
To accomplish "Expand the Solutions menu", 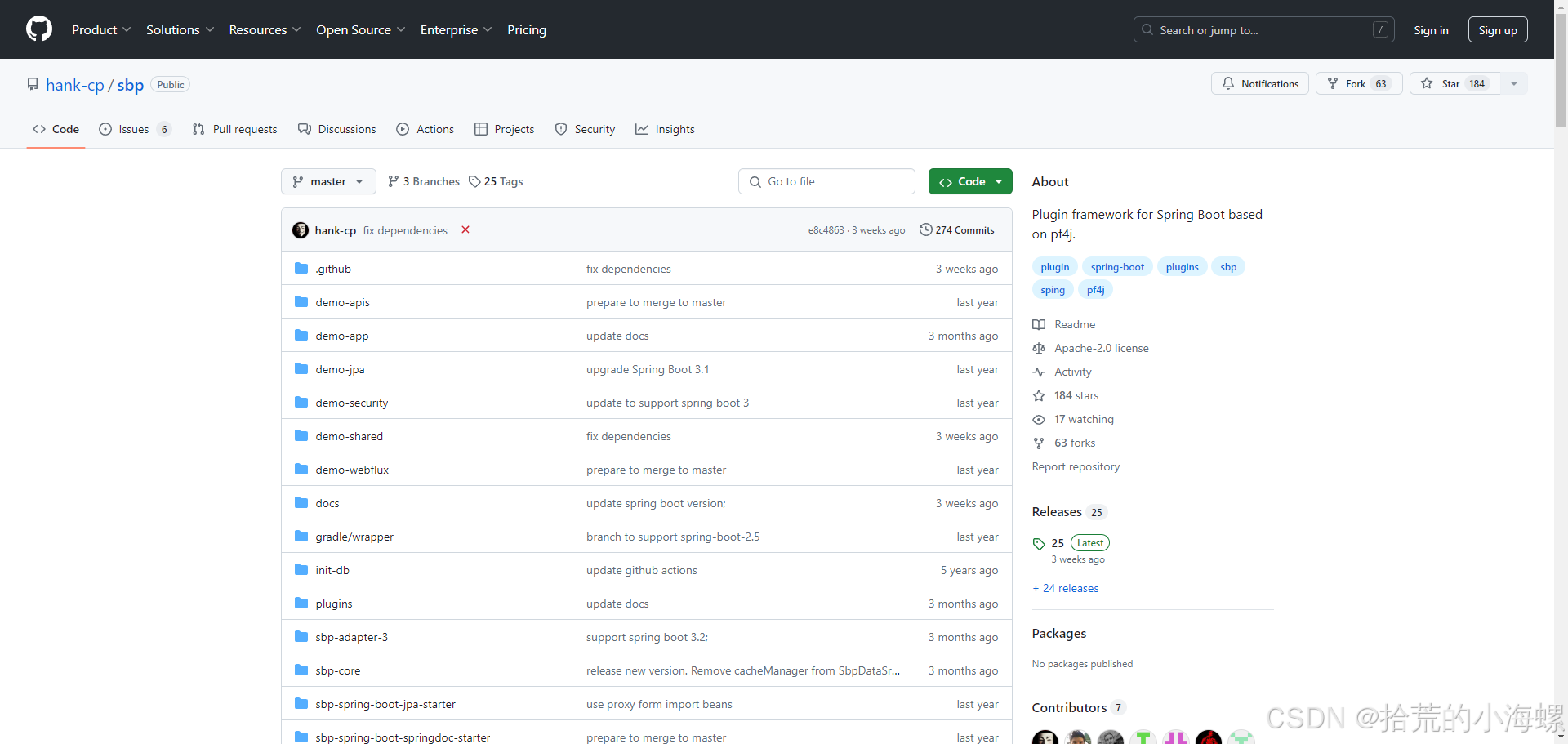I will [180, 29].
